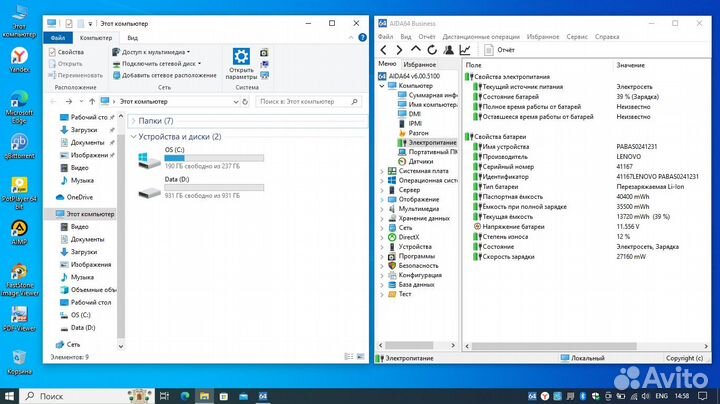720x404 pixels.
Task: Switch to the 'Вид' ribbon tab
Action: (x=132, y=37)
